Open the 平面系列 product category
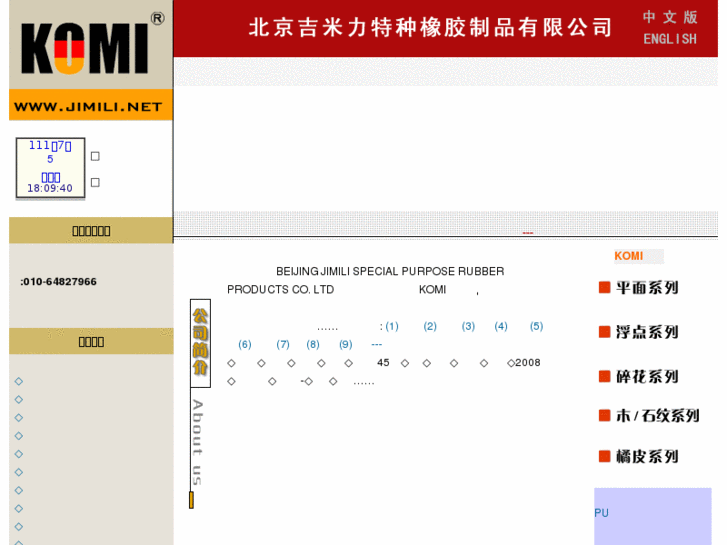 pos(647,288)
